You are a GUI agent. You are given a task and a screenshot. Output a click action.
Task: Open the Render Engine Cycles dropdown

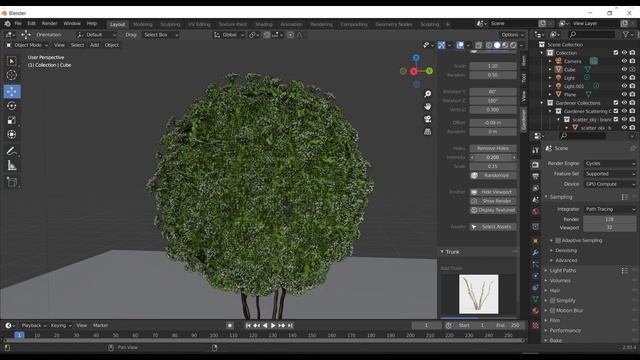(x=610, y=163)
